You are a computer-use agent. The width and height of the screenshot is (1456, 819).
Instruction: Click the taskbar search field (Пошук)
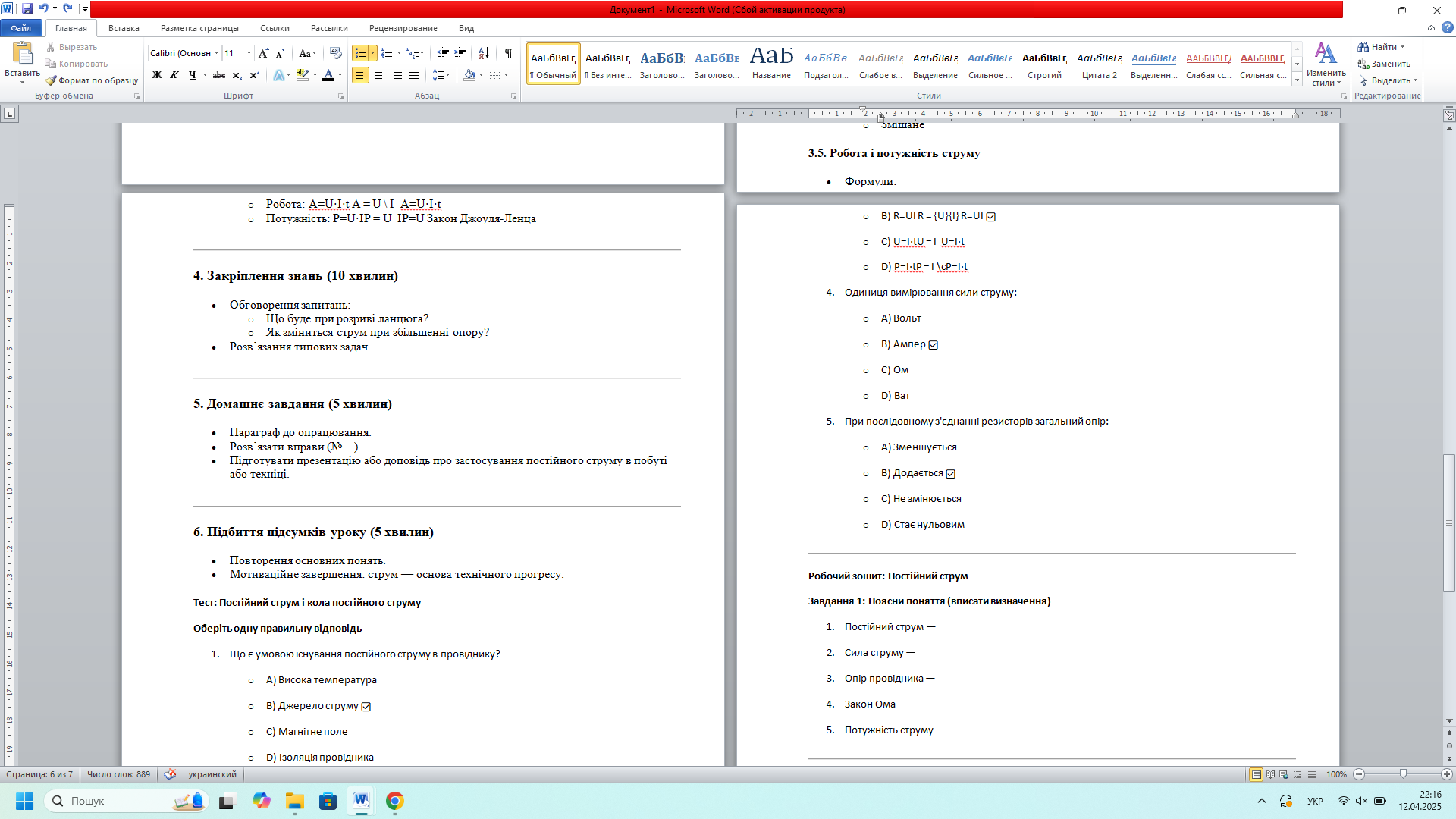click(x=126, y=801)
